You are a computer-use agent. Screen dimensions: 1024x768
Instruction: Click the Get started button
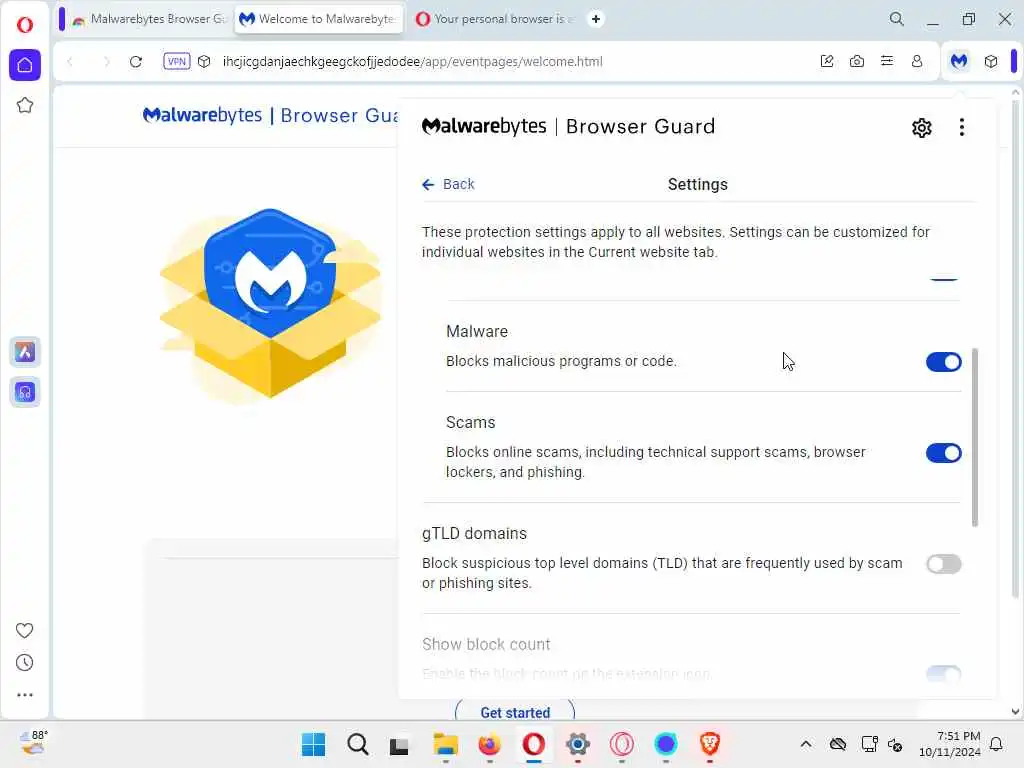(515, 712)
